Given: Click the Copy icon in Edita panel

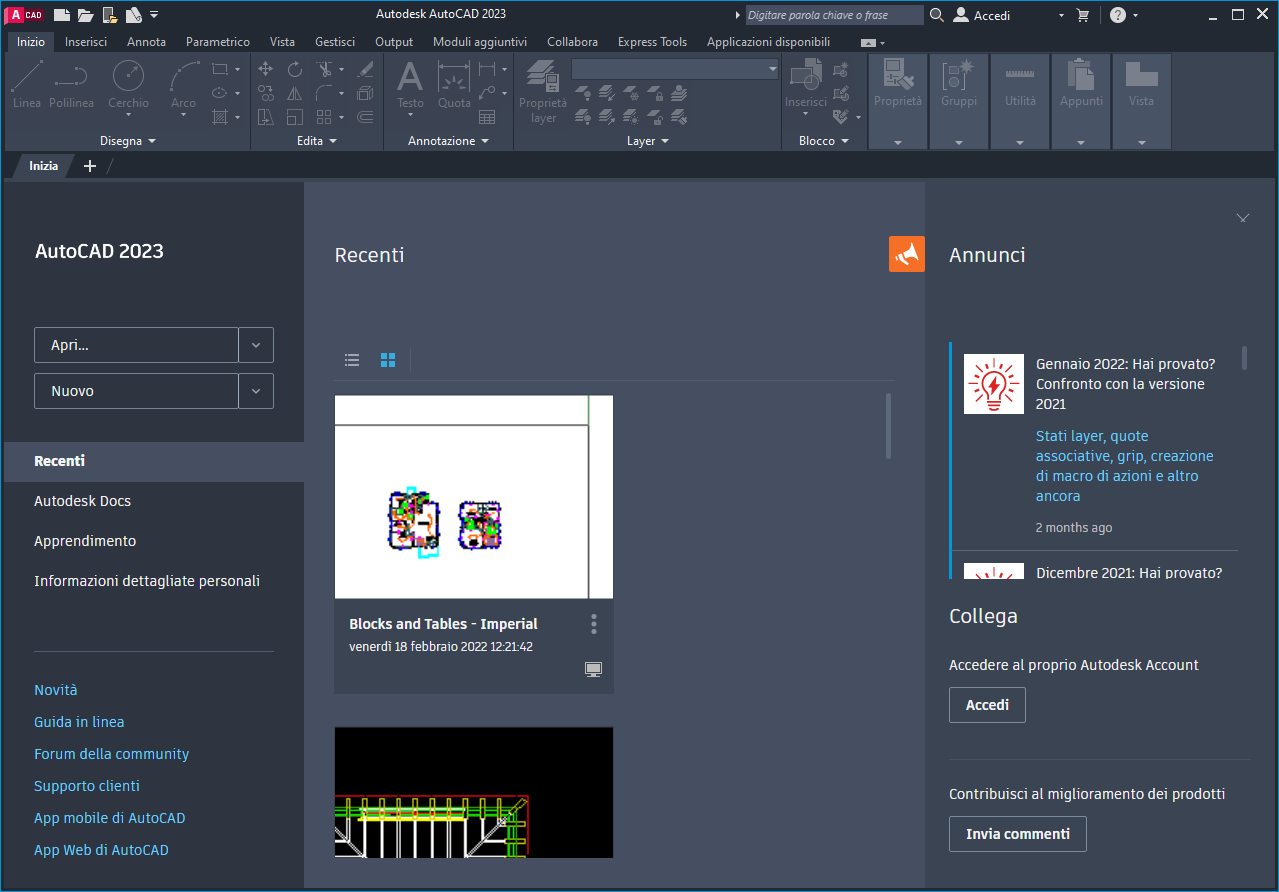Looking at the screenshot, I should click(266, 93).
